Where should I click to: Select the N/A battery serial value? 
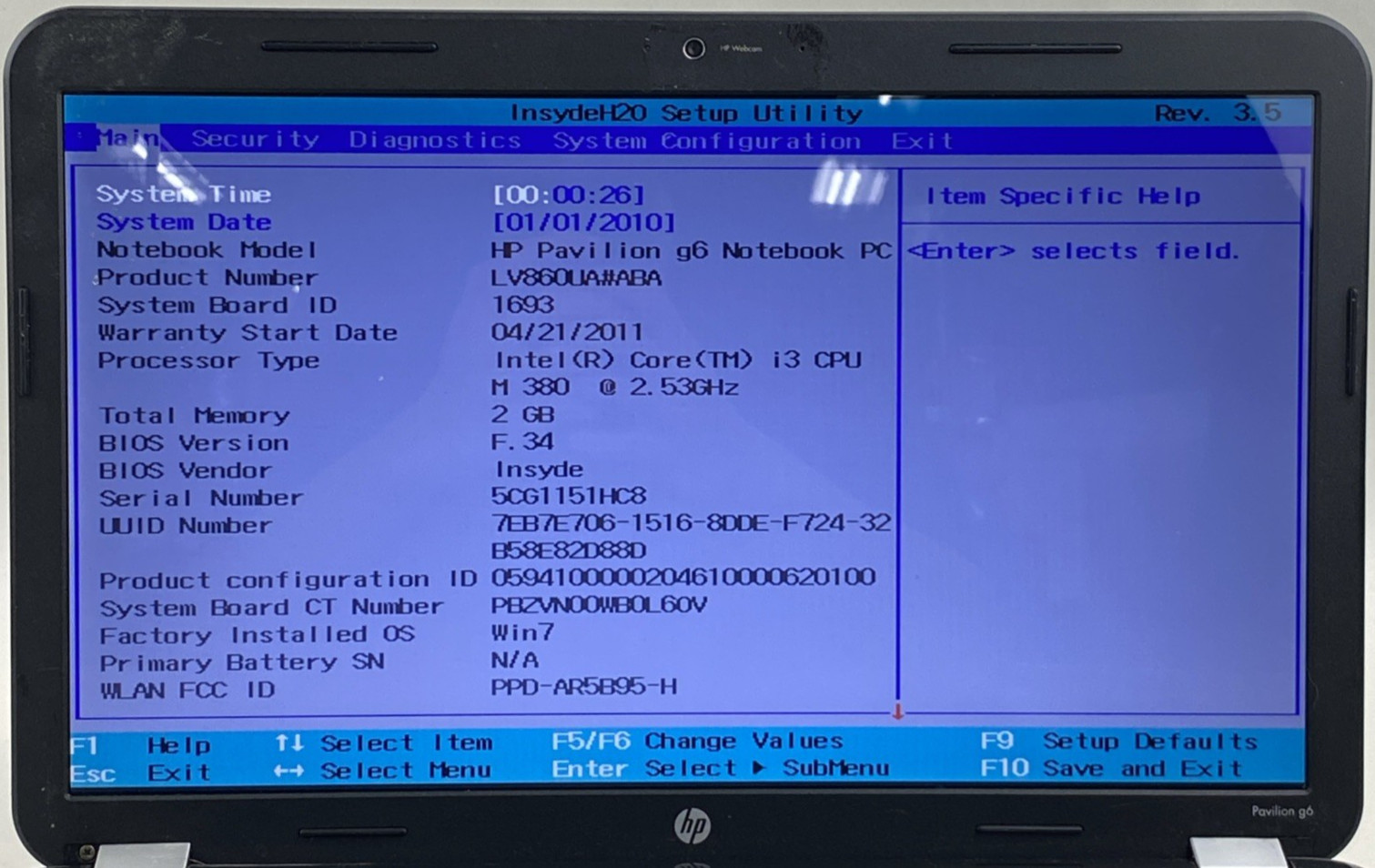click(515, 660)
